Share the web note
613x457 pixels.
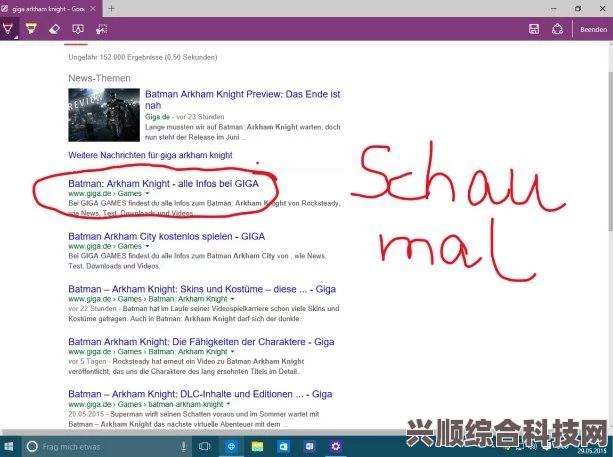[x=557, y=29]
